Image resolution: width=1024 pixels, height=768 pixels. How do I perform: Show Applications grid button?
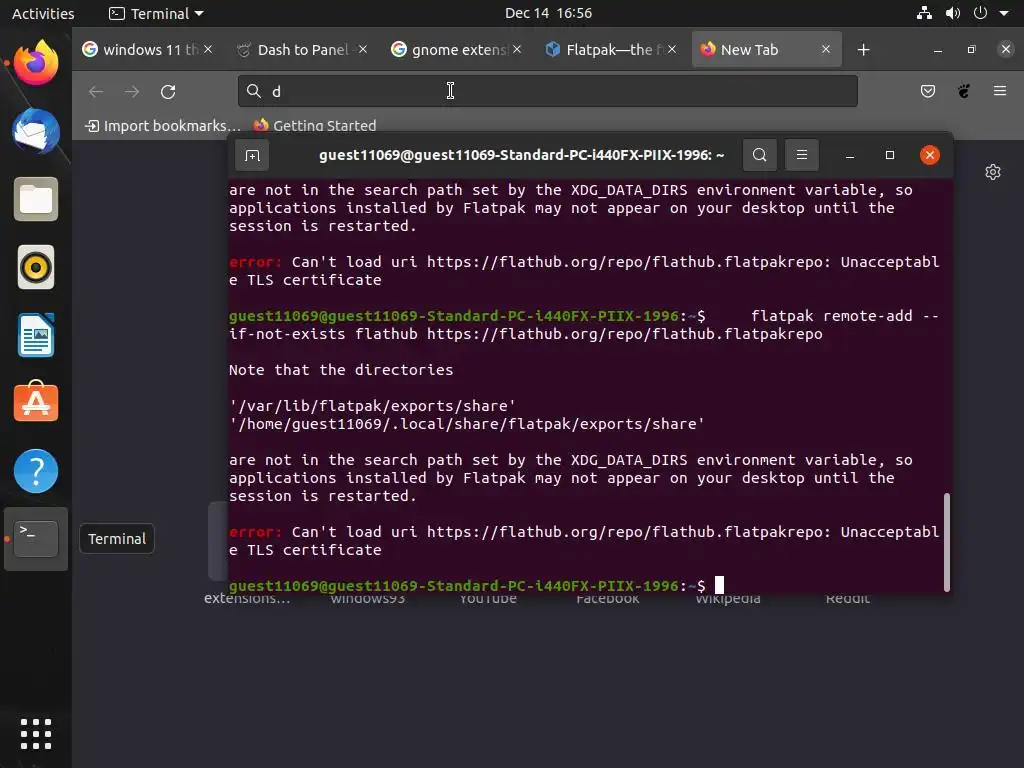[36, 734]
